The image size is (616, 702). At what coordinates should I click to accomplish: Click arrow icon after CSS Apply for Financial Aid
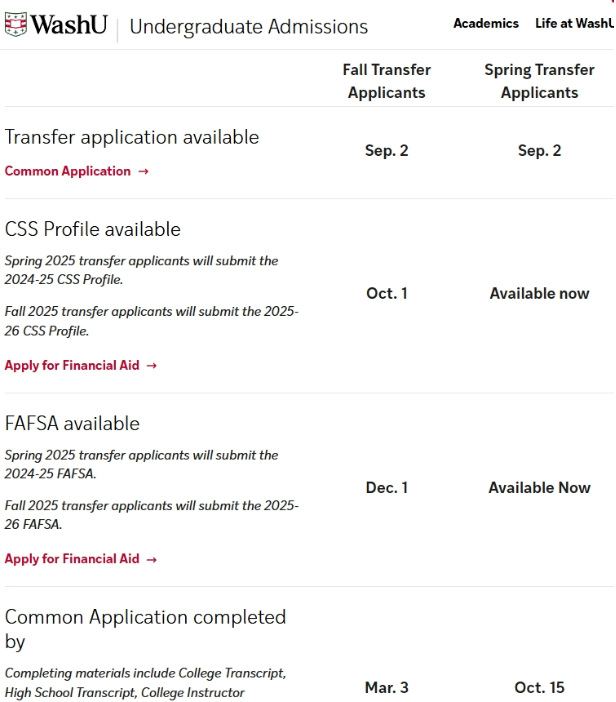tap(152, 366)
